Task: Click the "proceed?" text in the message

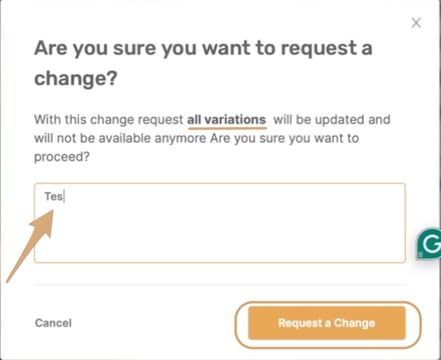Action: (x=62, y=157)
